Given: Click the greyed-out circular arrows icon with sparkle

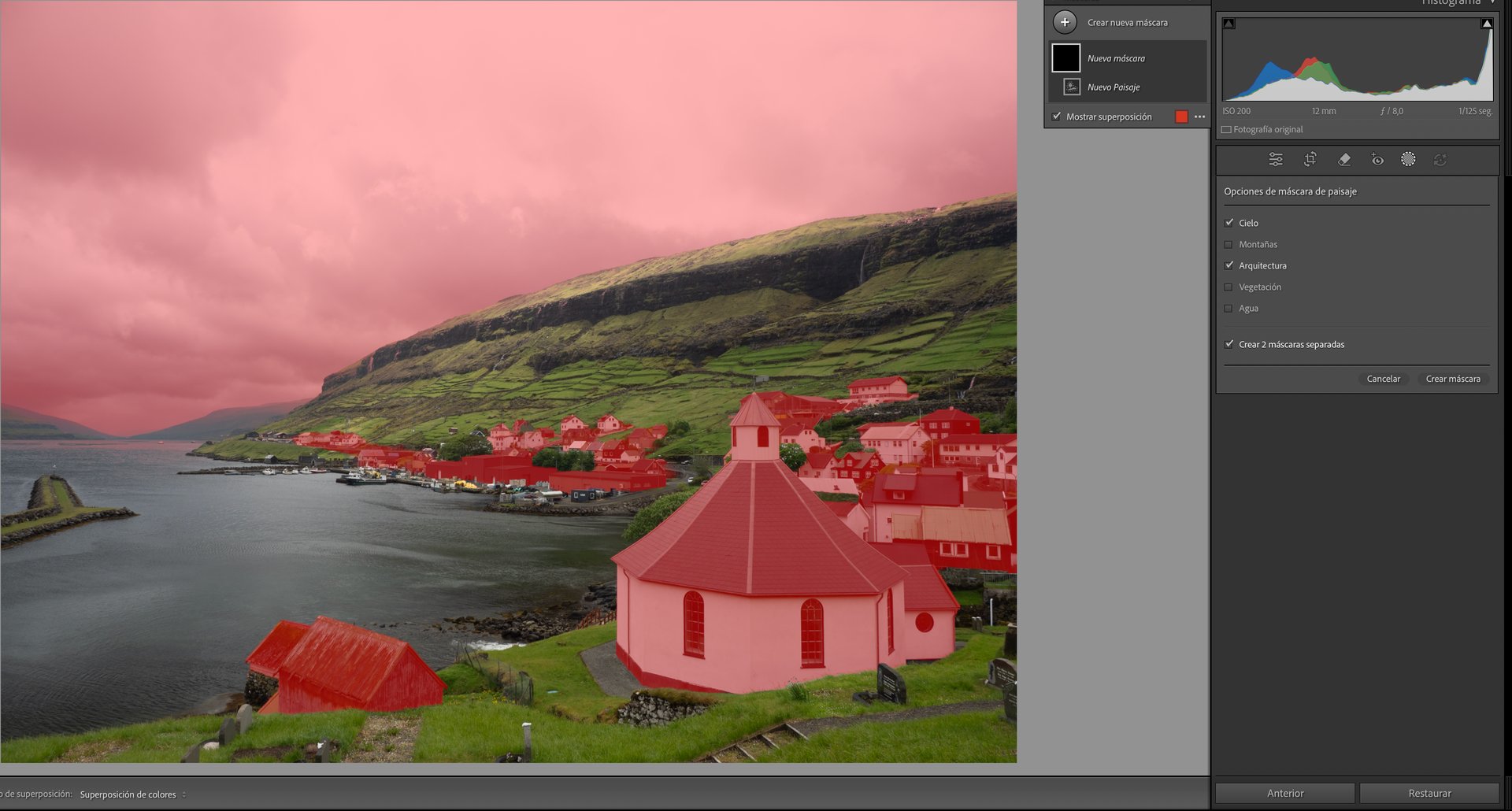Looking at the screenshot, I should pos(1440,159).
